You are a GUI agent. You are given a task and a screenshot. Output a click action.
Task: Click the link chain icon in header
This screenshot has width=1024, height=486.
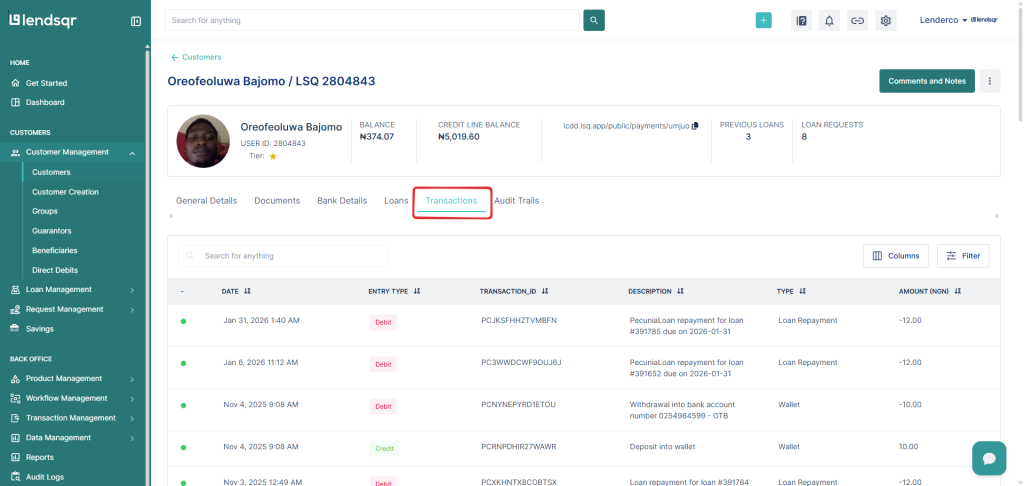857,20
